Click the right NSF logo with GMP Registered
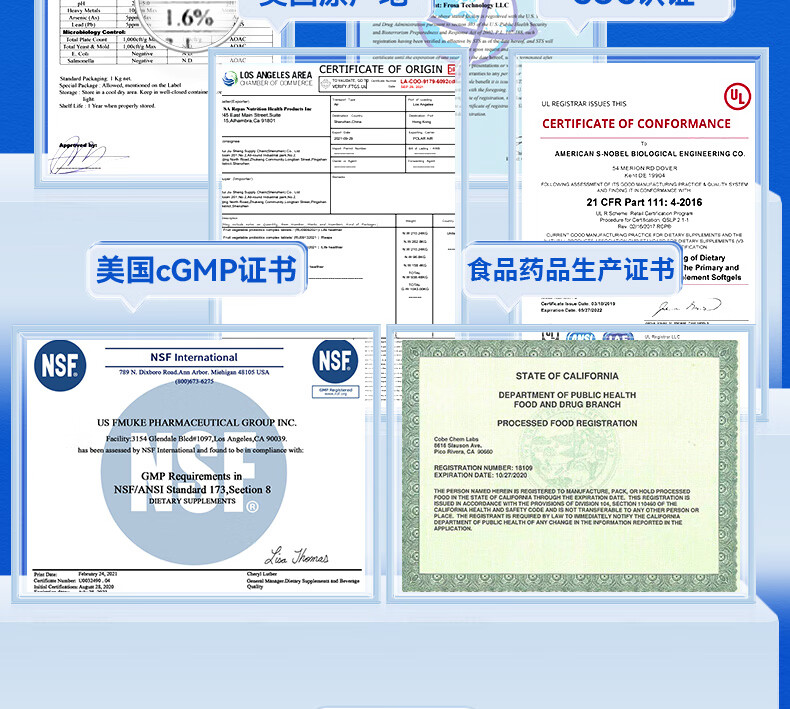Image resolution: width=790 pixels, height=709 pixels. [x=335, y=369]
